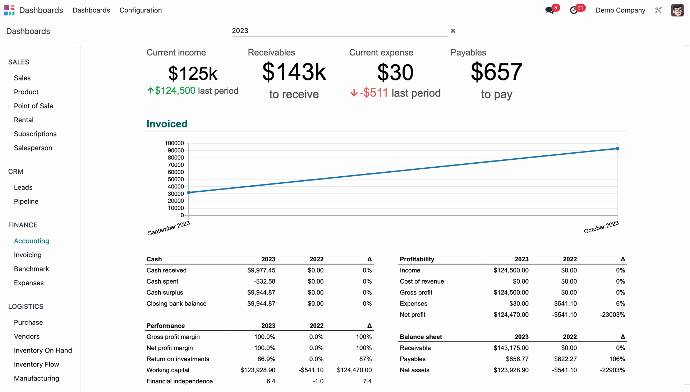Screen dimensions: 690x392
Task: Click the Payables row in Balance sheet
Action: (x=512, y=359)
